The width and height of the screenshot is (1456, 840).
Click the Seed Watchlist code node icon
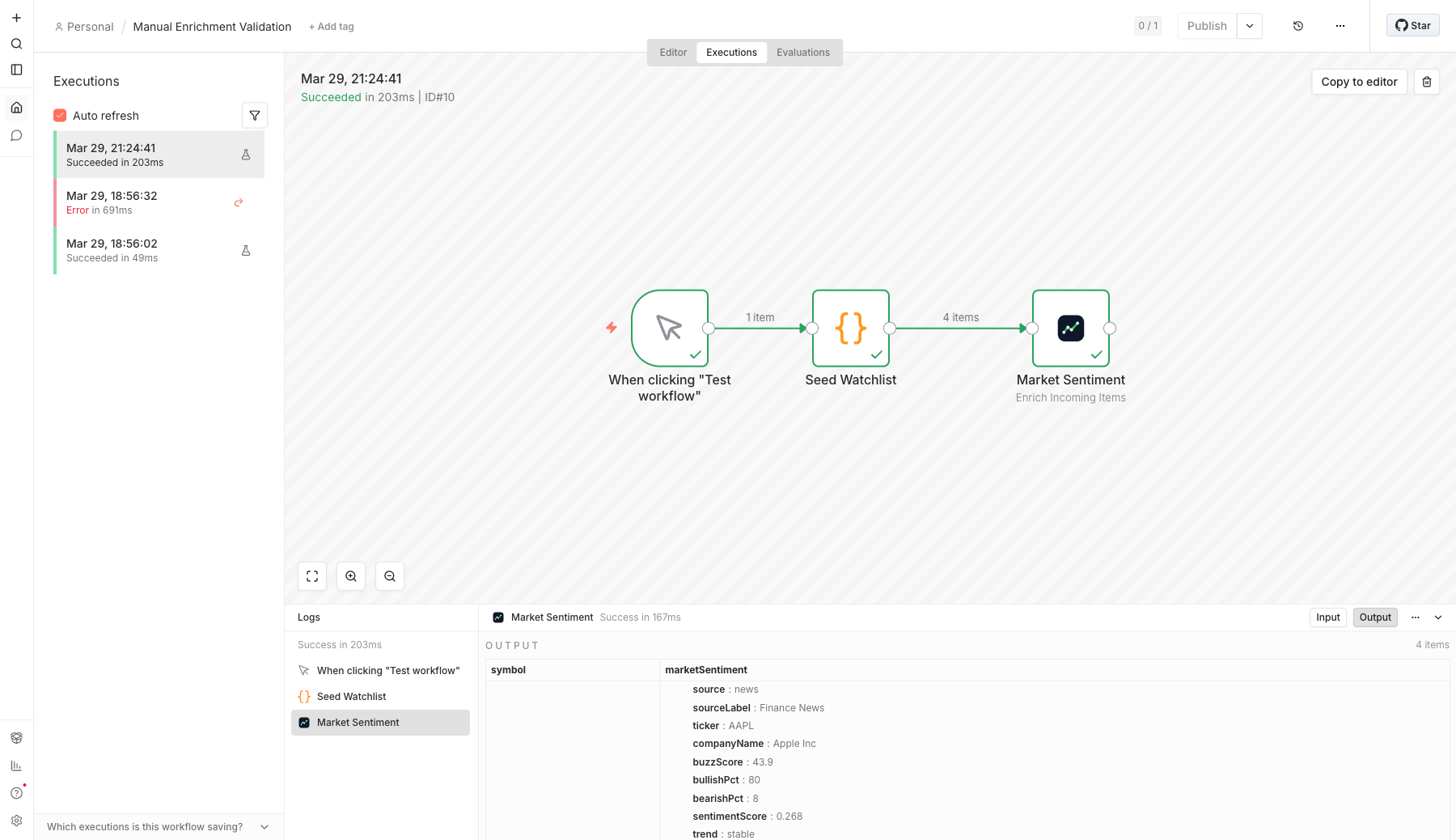coord(851,329)
